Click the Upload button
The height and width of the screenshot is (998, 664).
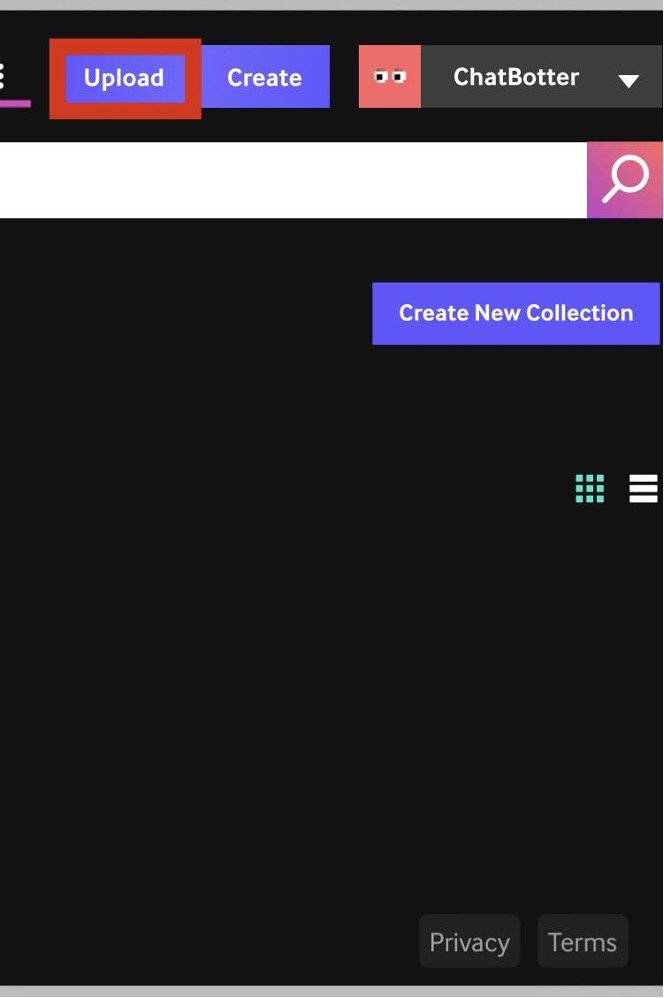point(125,78)
